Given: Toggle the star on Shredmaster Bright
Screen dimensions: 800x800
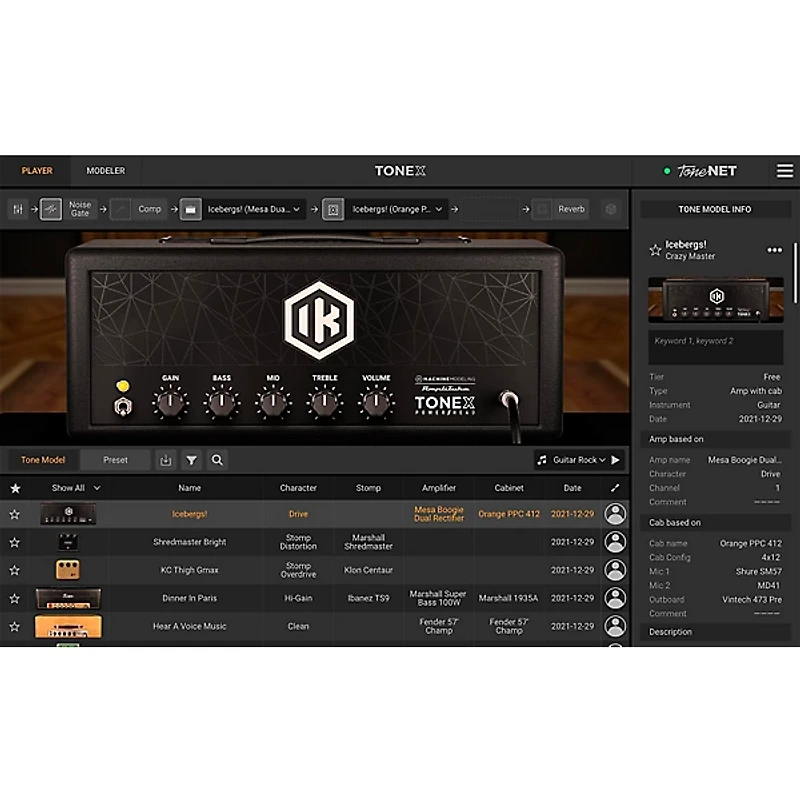Looking at the screenshot, I should [14, 542].
